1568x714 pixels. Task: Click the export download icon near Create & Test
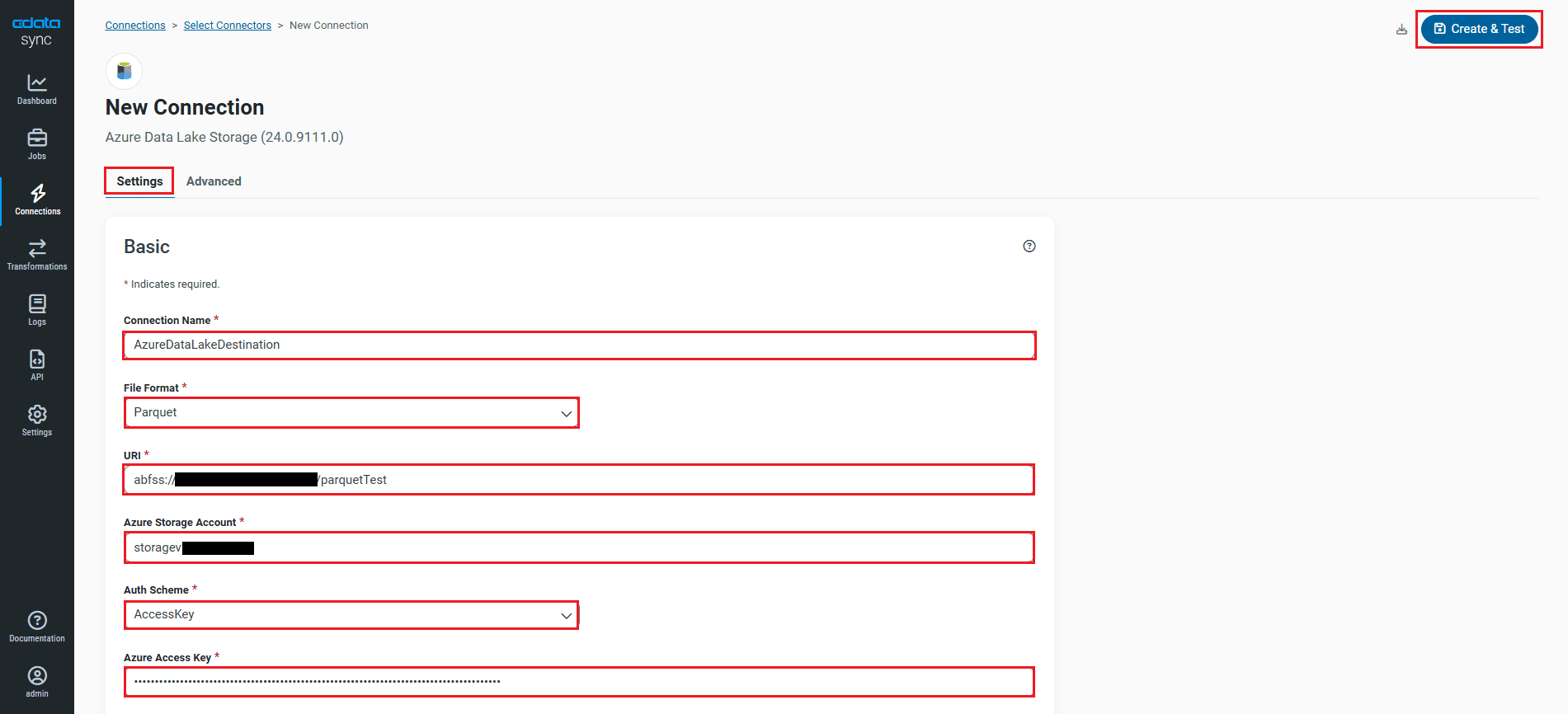point(1401,28)
